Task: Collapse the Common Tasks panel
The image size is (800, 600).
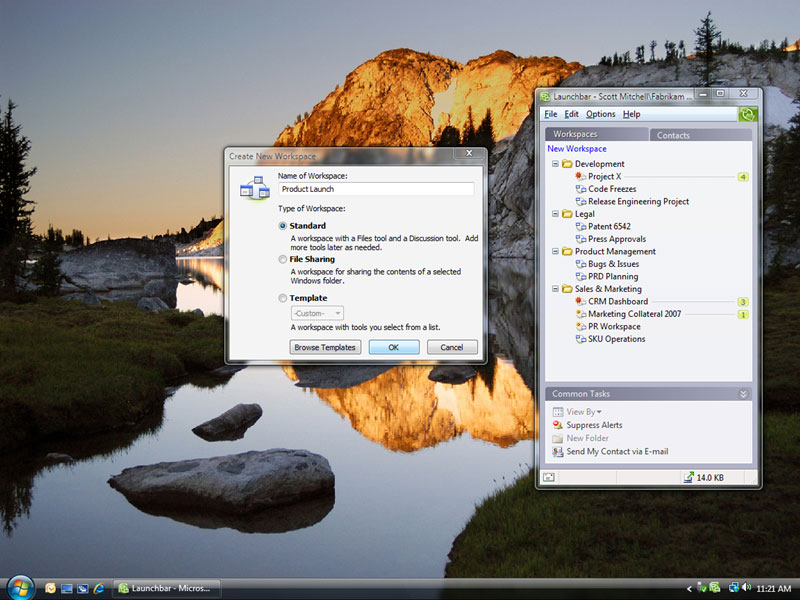Action: [742, 393]
